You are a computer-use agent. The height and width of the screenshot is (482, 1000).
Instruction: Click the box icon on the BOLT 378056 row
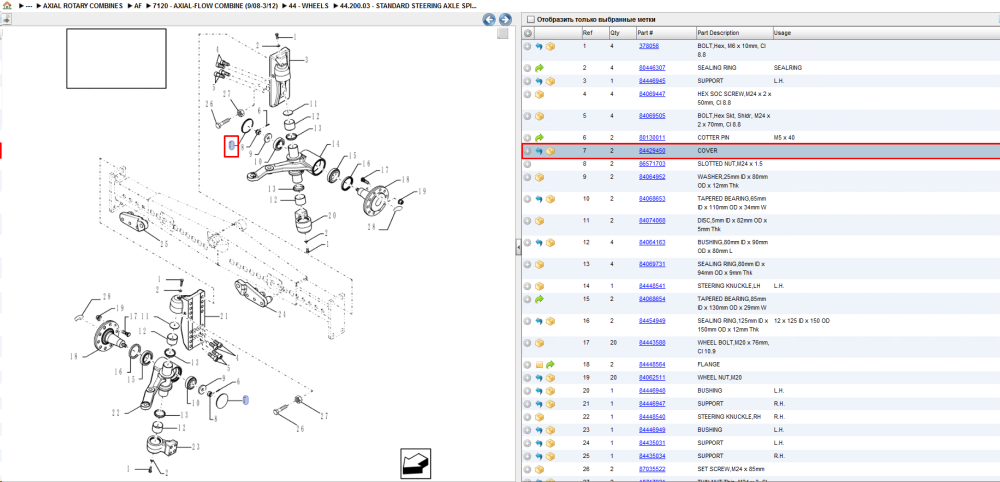pyautogui.click(x=550, y=47)
